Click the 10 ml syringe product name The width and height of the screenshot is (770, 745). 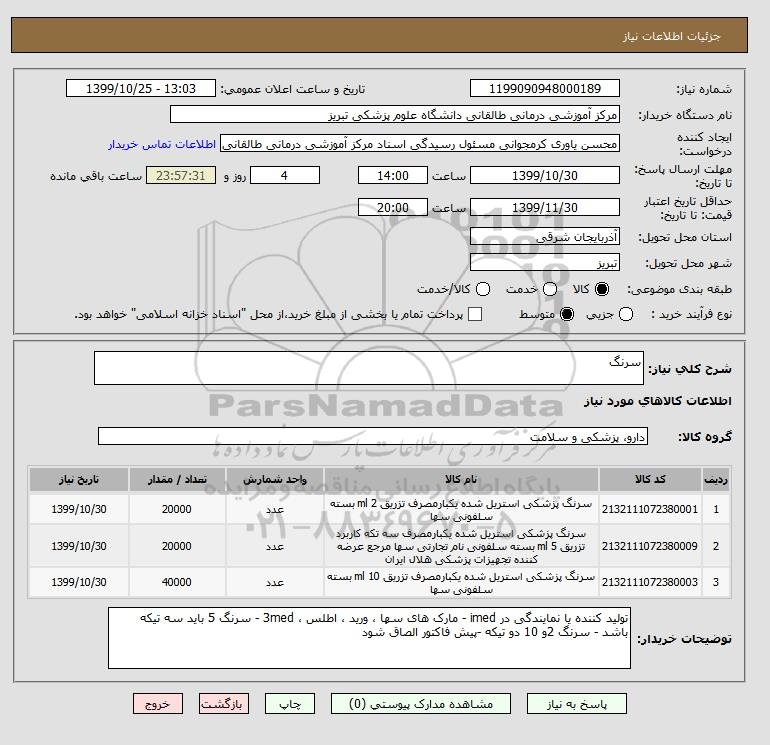point(461,583)
